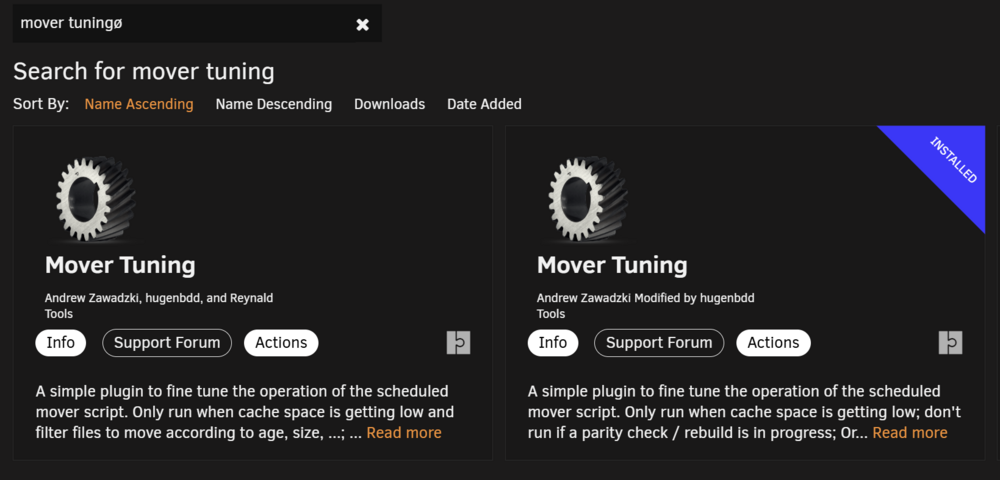Open Support Forum for the installed Mover Tuning
The image size is (1000, 480).
point(659,343)
